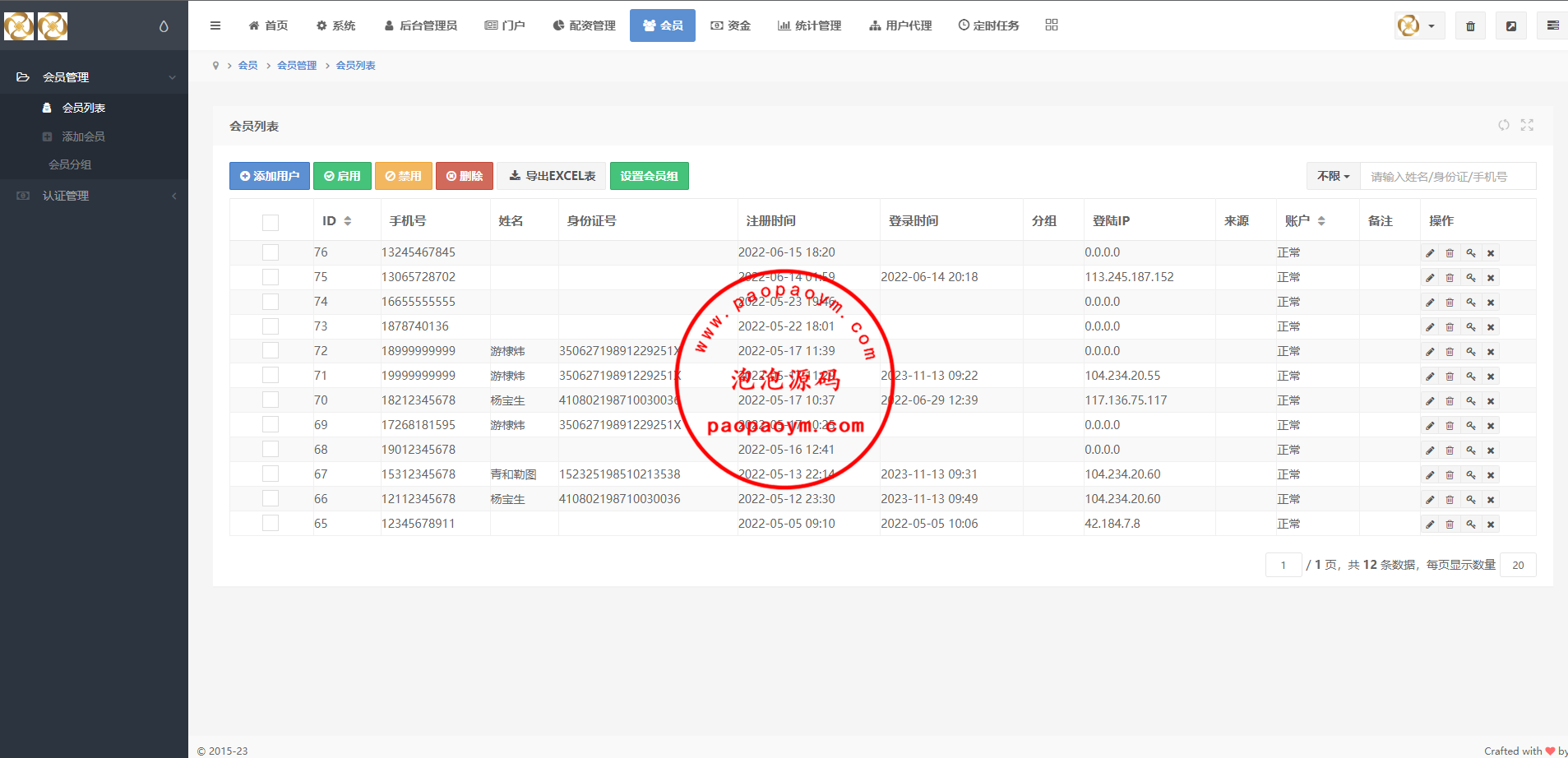This screenshot has height=758, width=1568.
Task: Delete member ID 75 with the trash icon
Action: tap(1450, 278)
